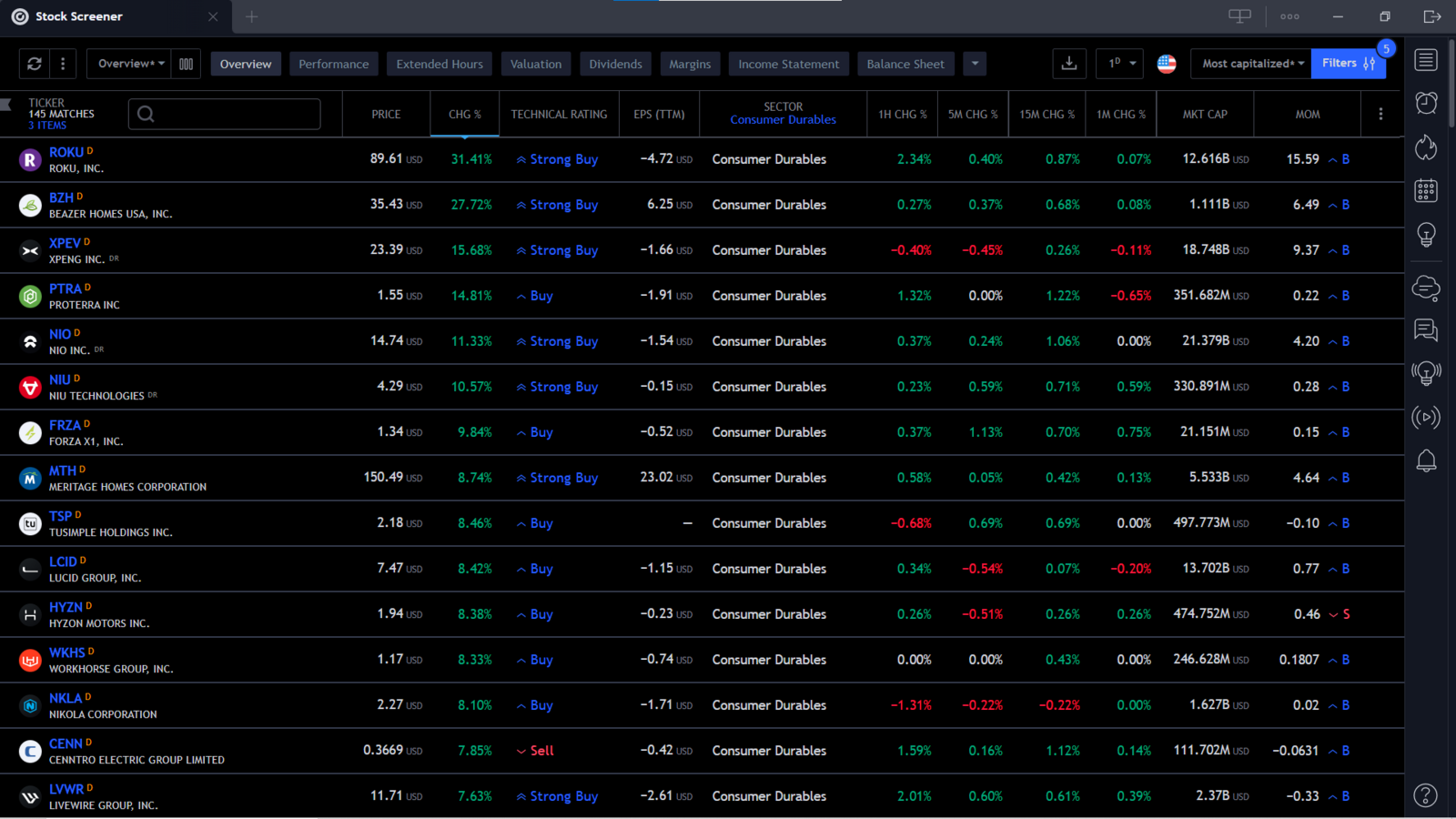
Task: Expand the Most capitalized preset dropdown
Action: point(1252,64)
